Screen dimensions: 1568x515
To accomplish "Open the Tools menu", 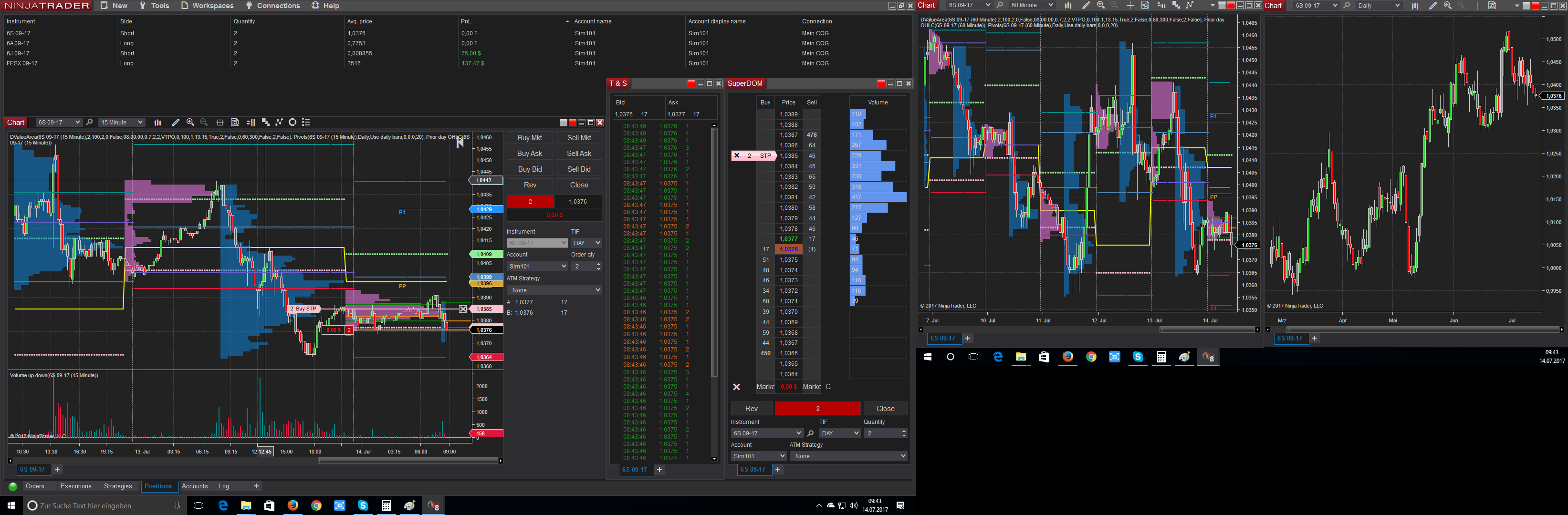I will point(154,5).
